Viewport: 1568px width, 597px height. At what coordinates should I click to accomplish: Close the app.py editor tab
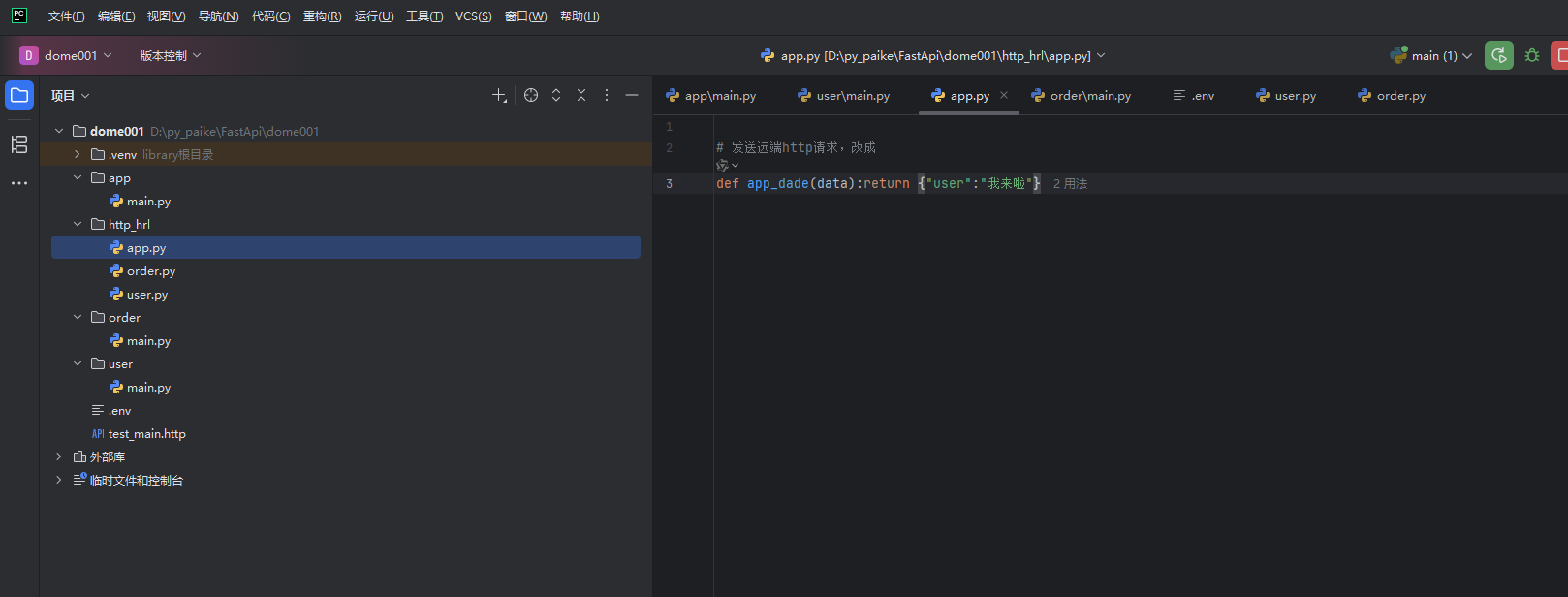point(1004,95)
